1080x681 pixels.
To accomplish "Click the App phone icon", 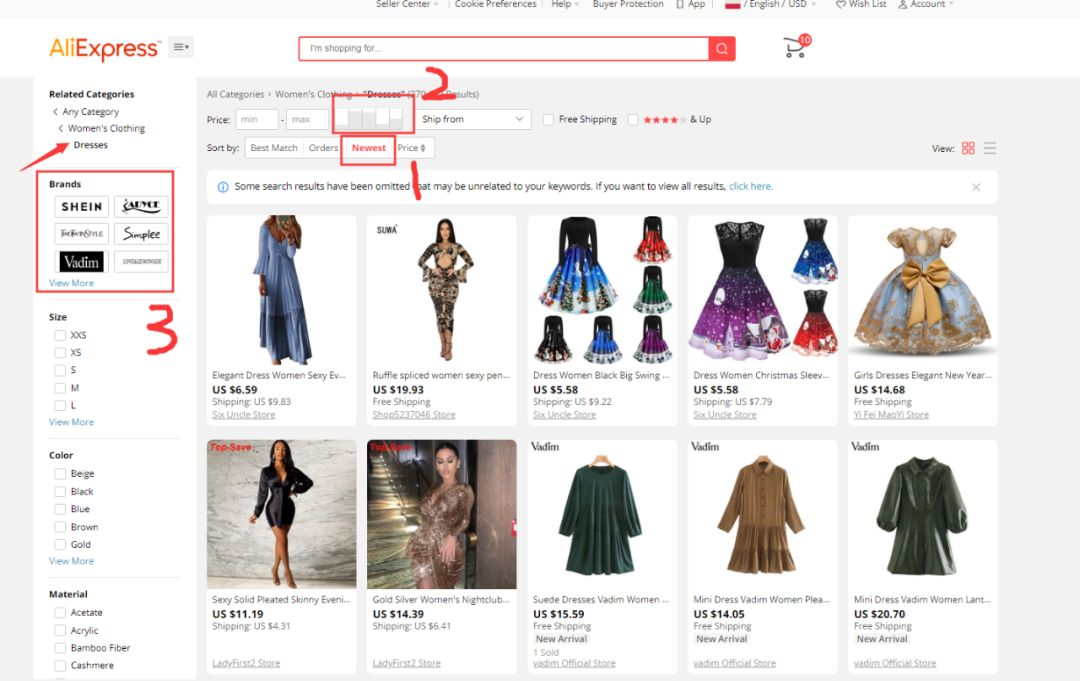I will [x=681, y=4].
